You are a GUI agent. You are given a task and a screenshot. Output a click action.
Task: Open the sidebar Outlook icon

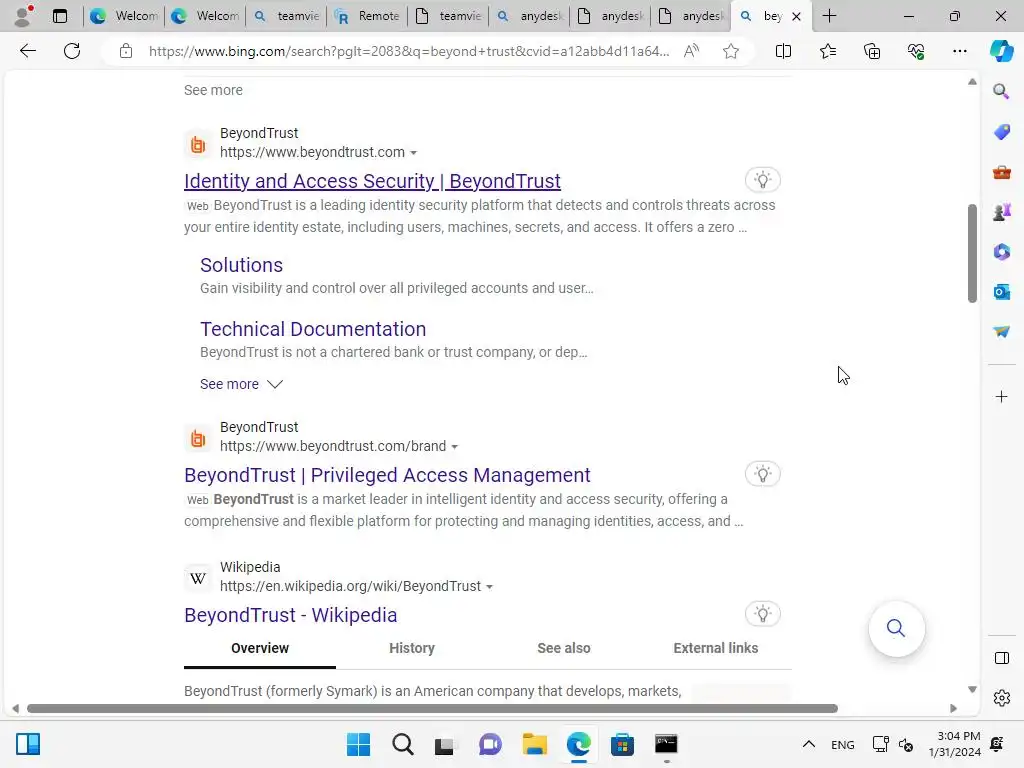point(1001,292)
